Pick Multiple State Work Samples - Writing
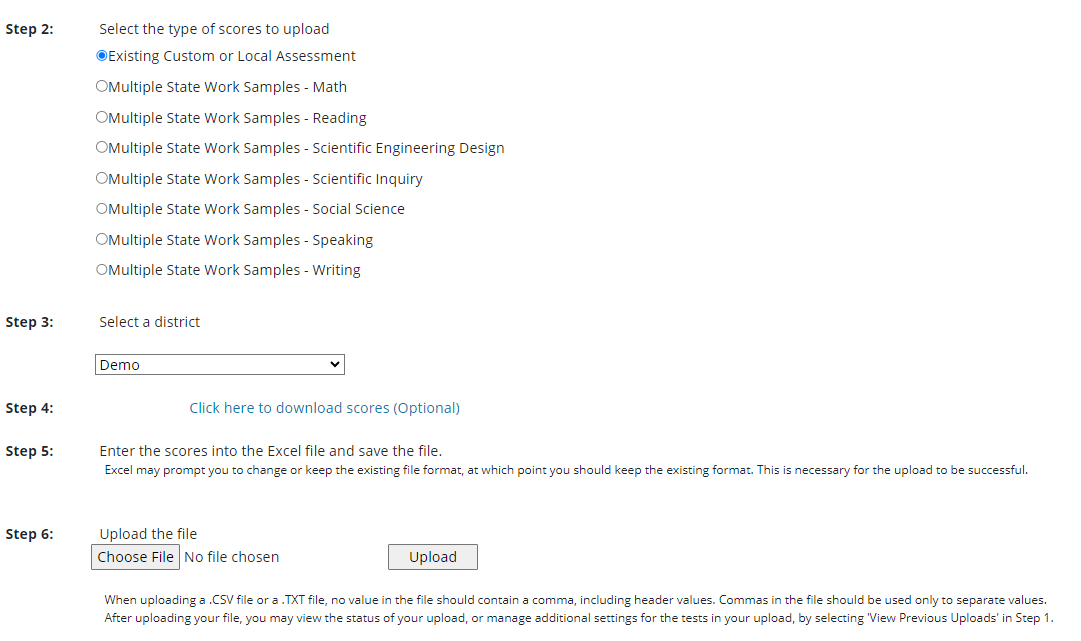The width and height of the screenshot is (1081, 641). point(102,270)
